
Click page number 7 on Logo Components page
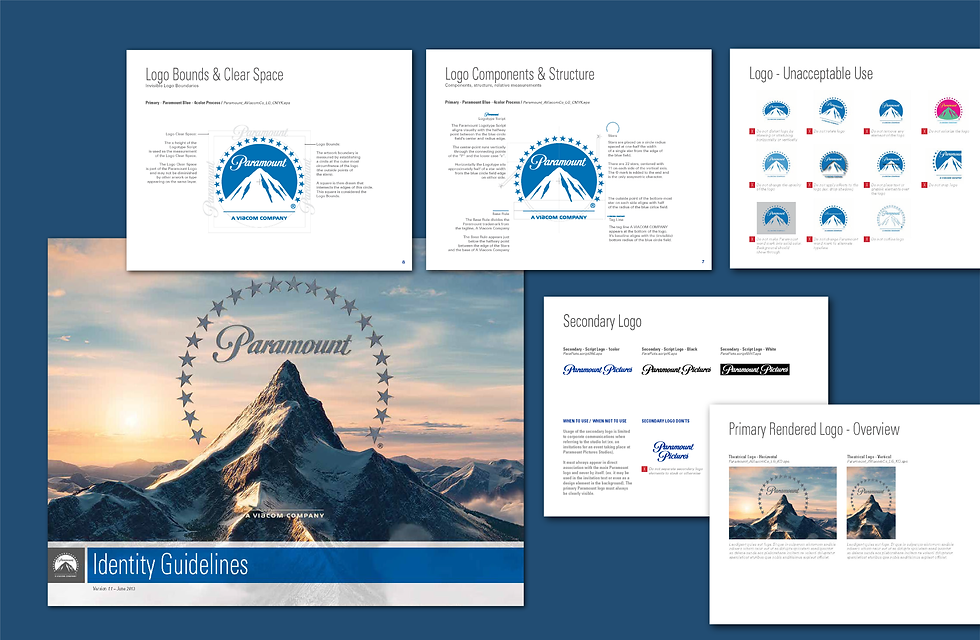coord(702,262)
